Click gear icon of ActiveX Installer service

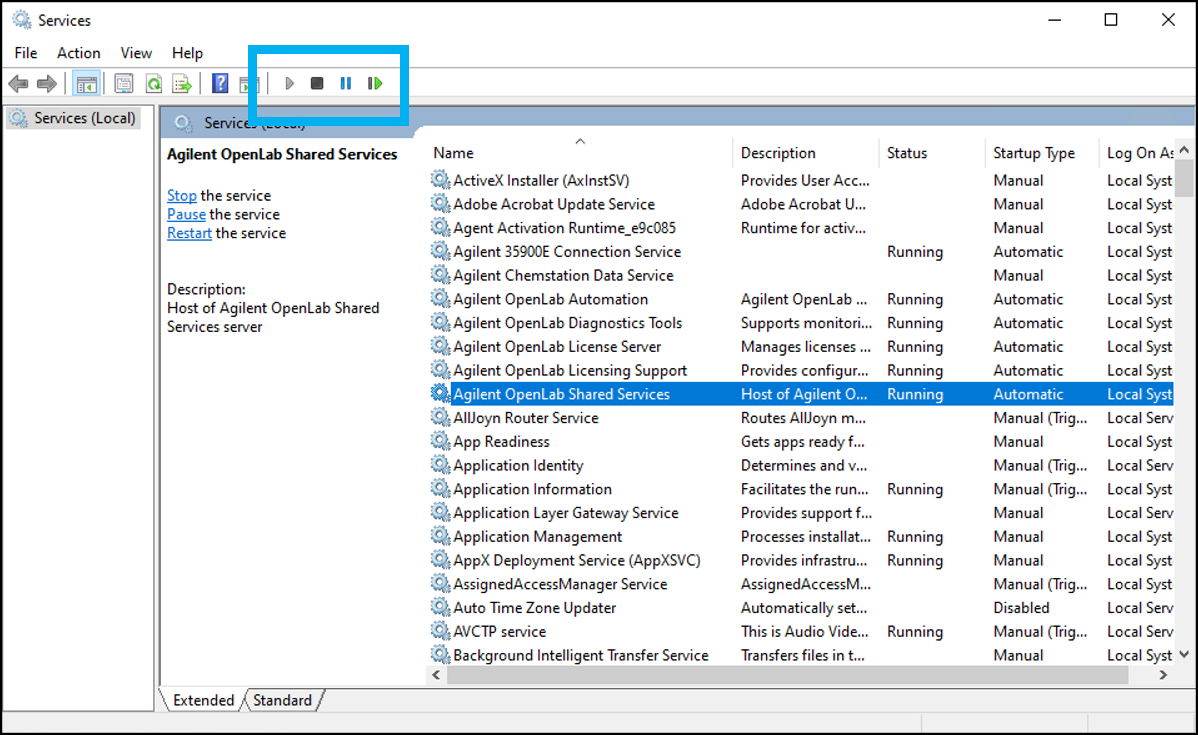tap(440, 180)
